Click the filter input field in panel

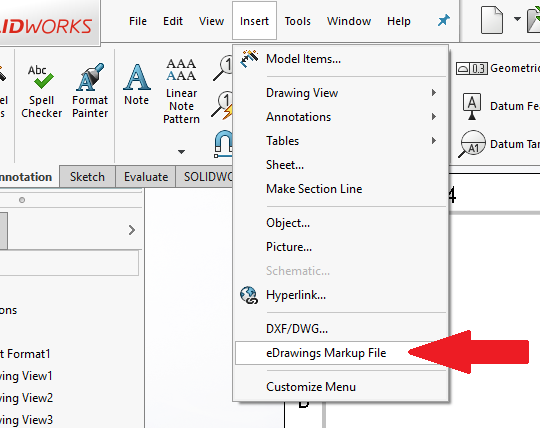coord(69,263)
